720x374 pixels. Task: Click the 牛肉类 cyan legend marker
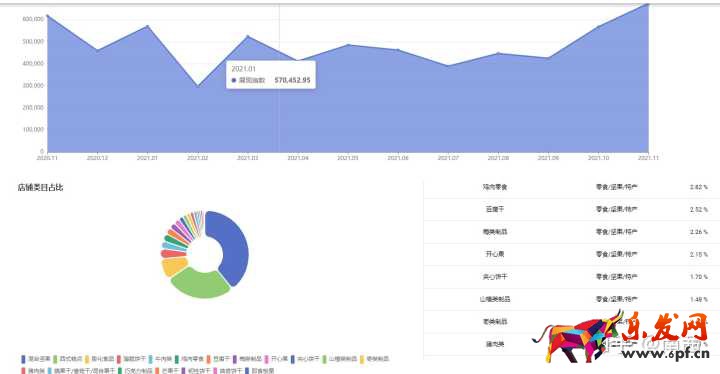(151, 359)
